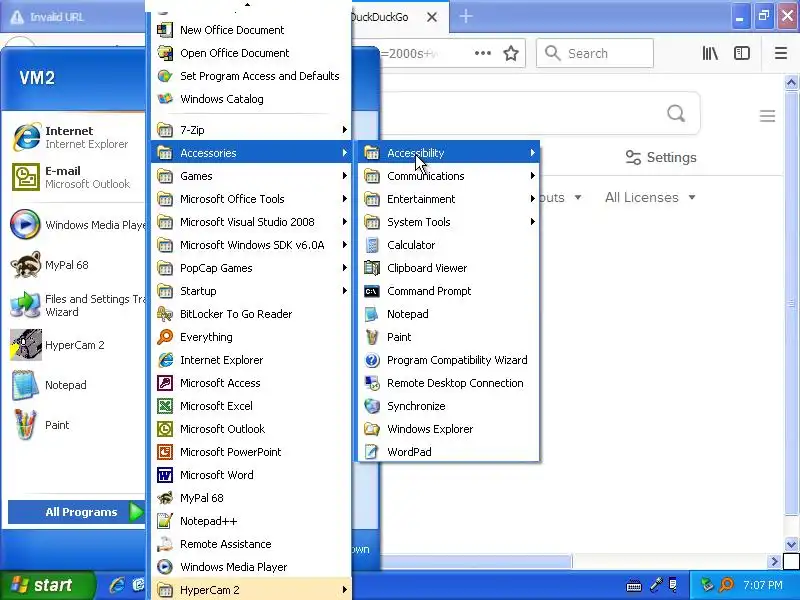This screenshot has height=600, width=800.
Task: Select Accessories in All Programs
Action: (x=251, y=153)
